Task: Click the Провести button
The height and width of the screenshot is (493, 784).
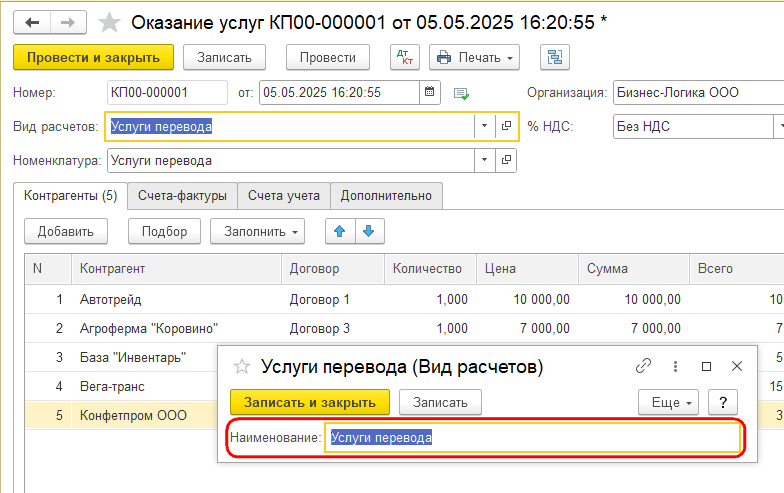Action: (328, 58)
